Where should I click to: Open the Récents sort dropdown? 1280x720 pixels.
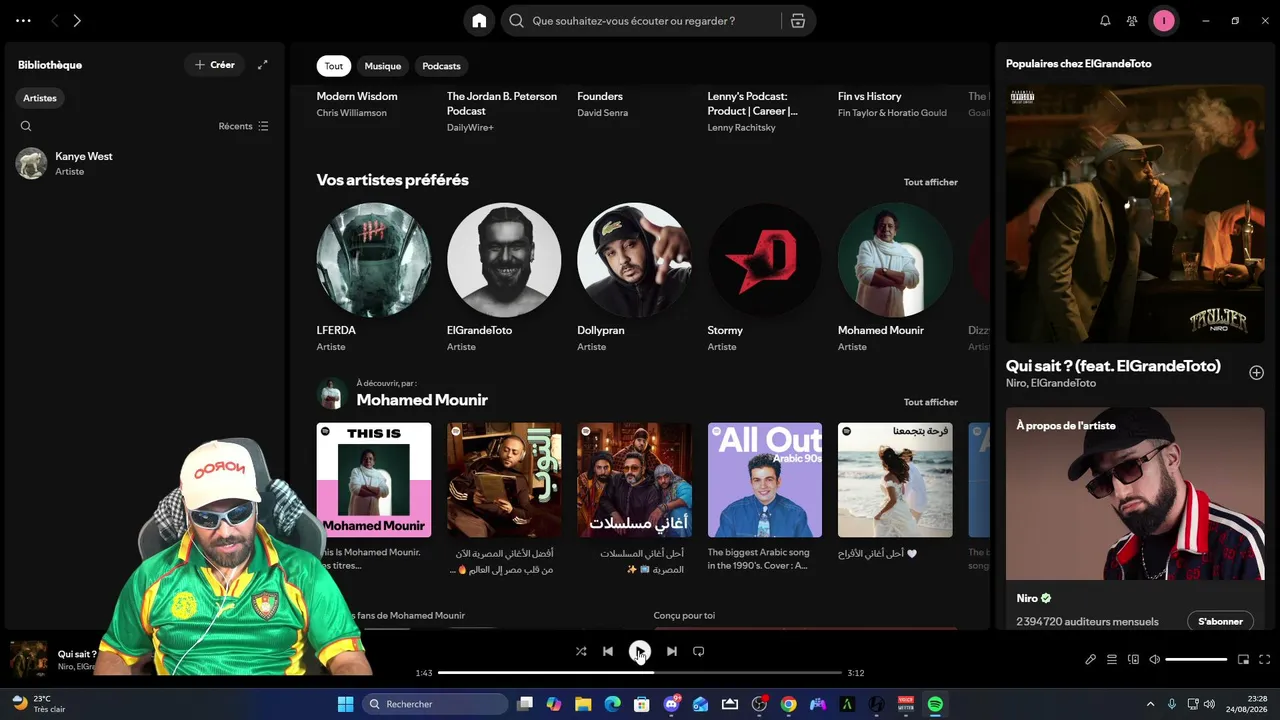tap(244, 126)
